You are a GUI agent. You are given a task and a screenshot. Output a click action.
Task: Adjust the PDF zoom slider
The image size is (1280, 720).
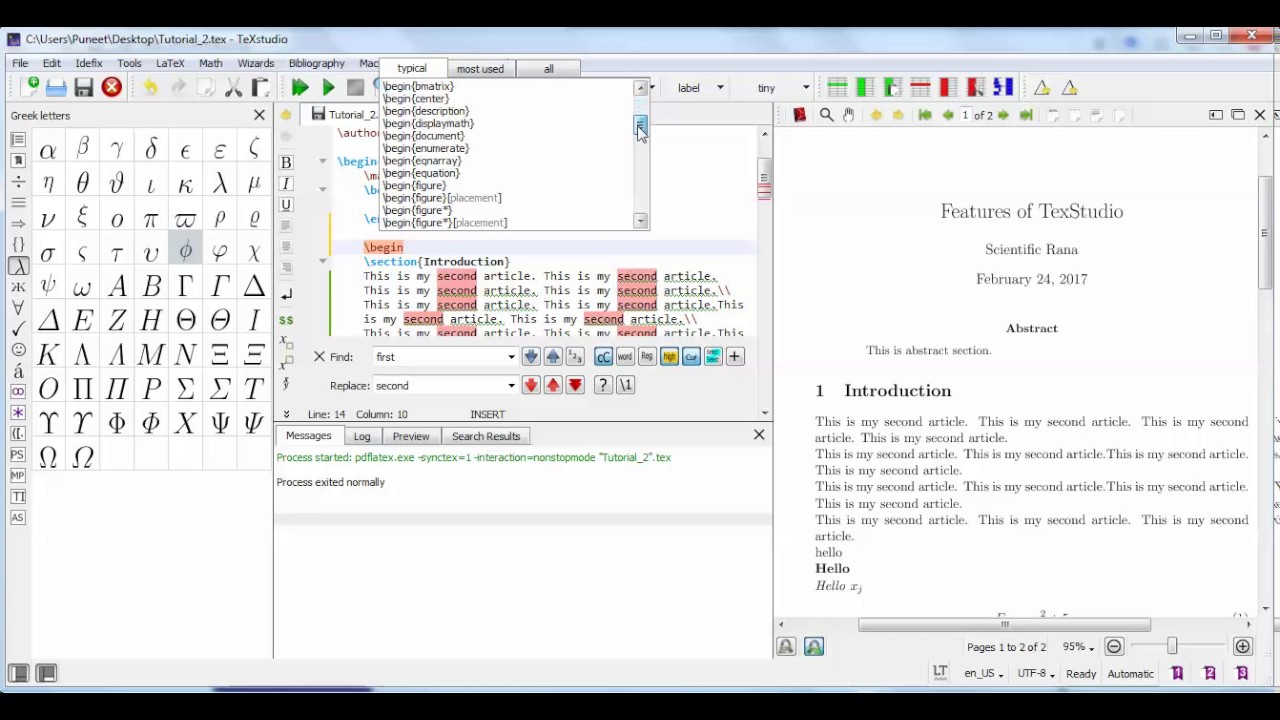[x=1172, y=647]
